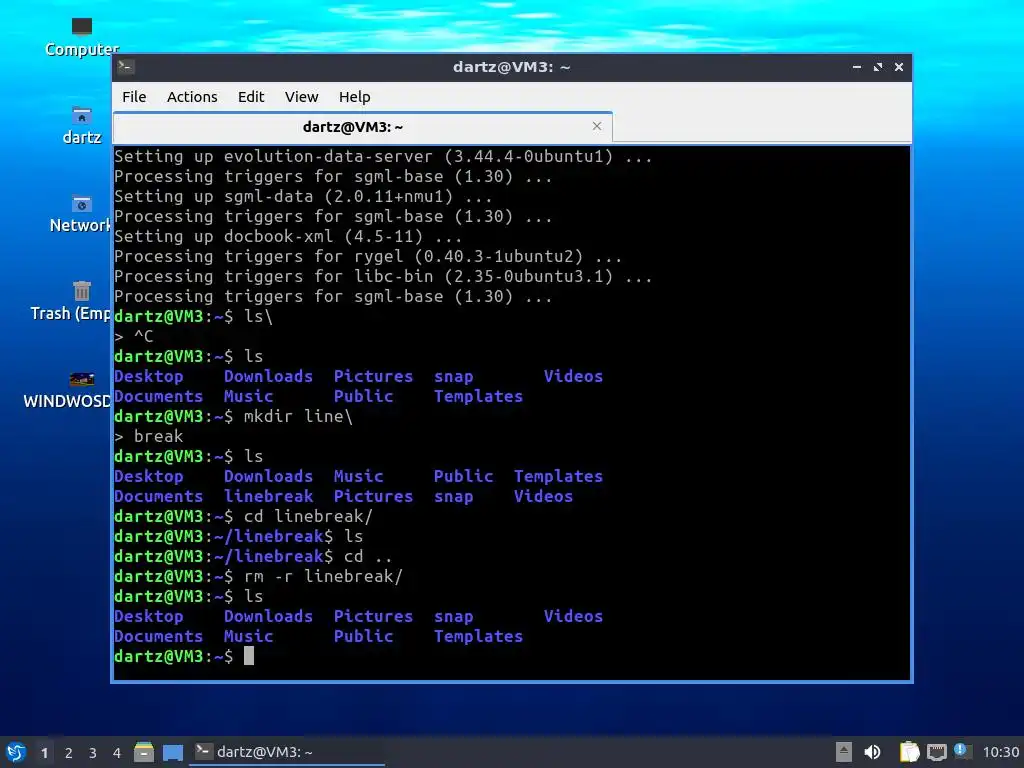Screen dimensions: 1024x768
Task: Select the dartz@VM3: ~ terminal tab
Action: (362, 127)
